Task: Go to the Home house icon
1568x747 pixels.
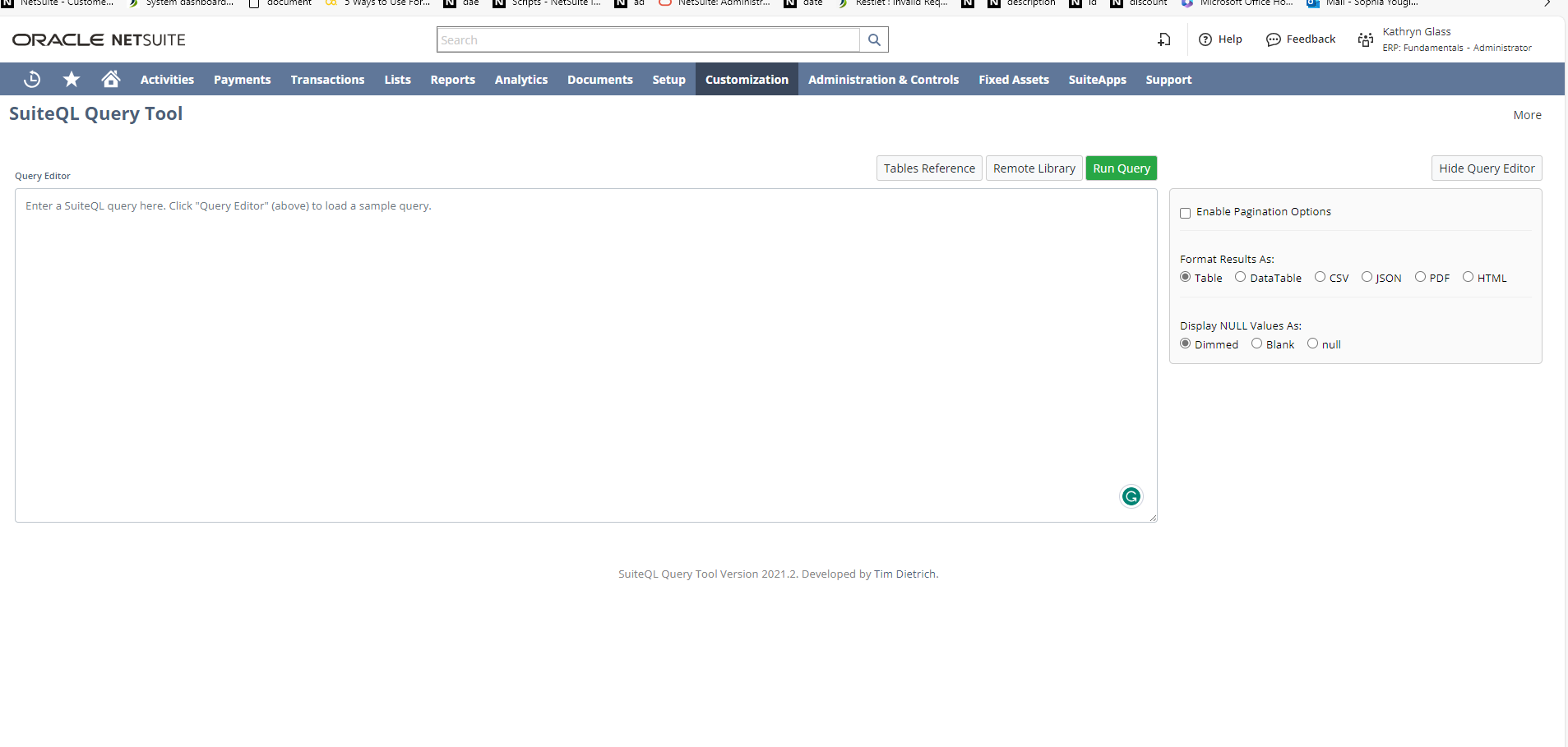Action: 111,80
